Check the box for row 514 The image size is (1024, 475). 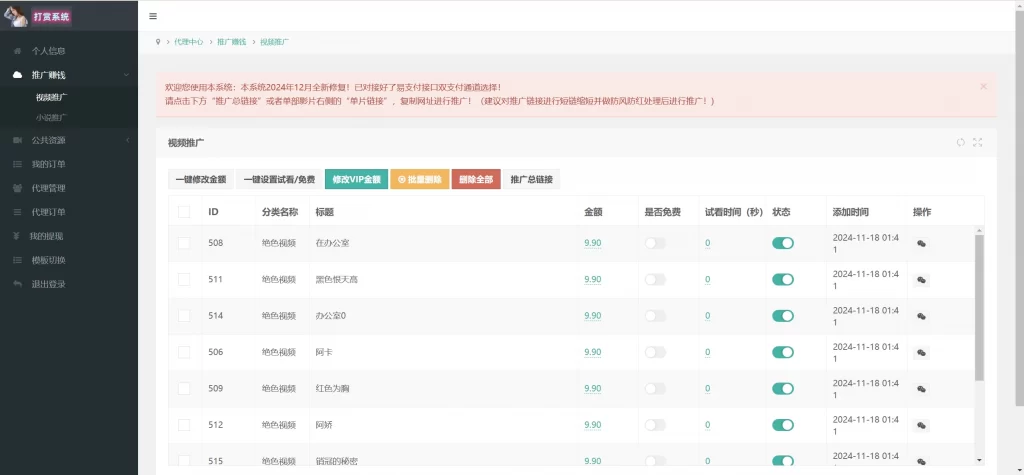(x=184, y=316)
